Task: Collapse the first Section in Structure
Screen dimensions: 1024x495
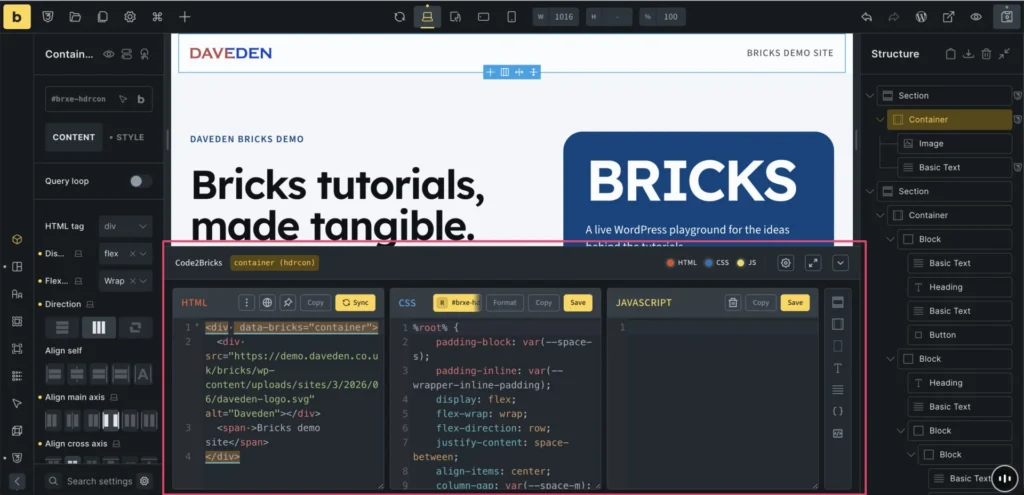Action: (x=869, y=96)
